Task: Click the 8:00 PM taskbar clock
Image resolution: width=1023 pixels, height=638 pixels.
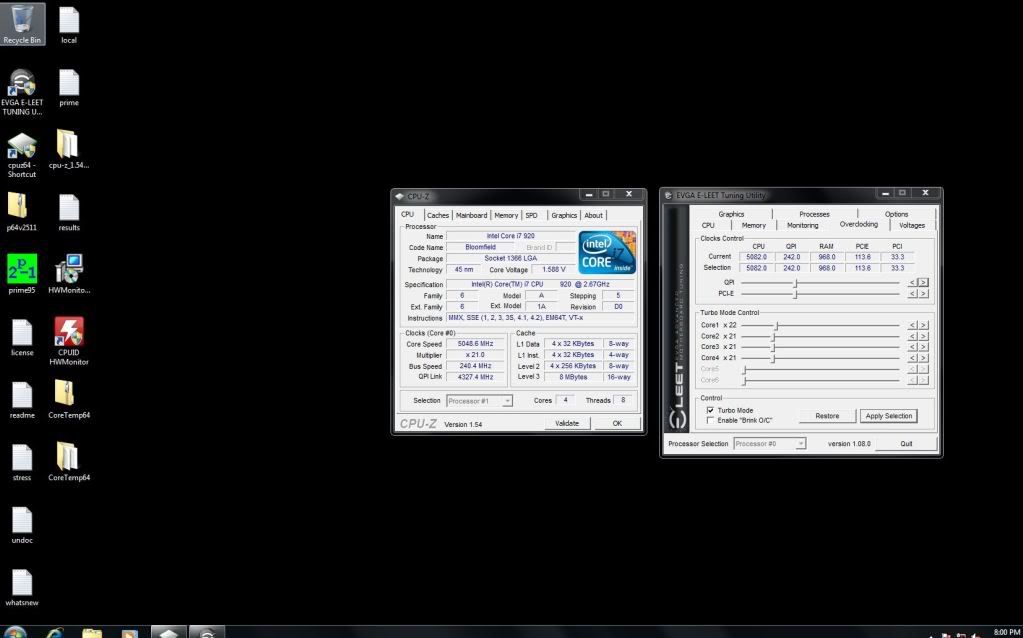Action: point(1006,632)
